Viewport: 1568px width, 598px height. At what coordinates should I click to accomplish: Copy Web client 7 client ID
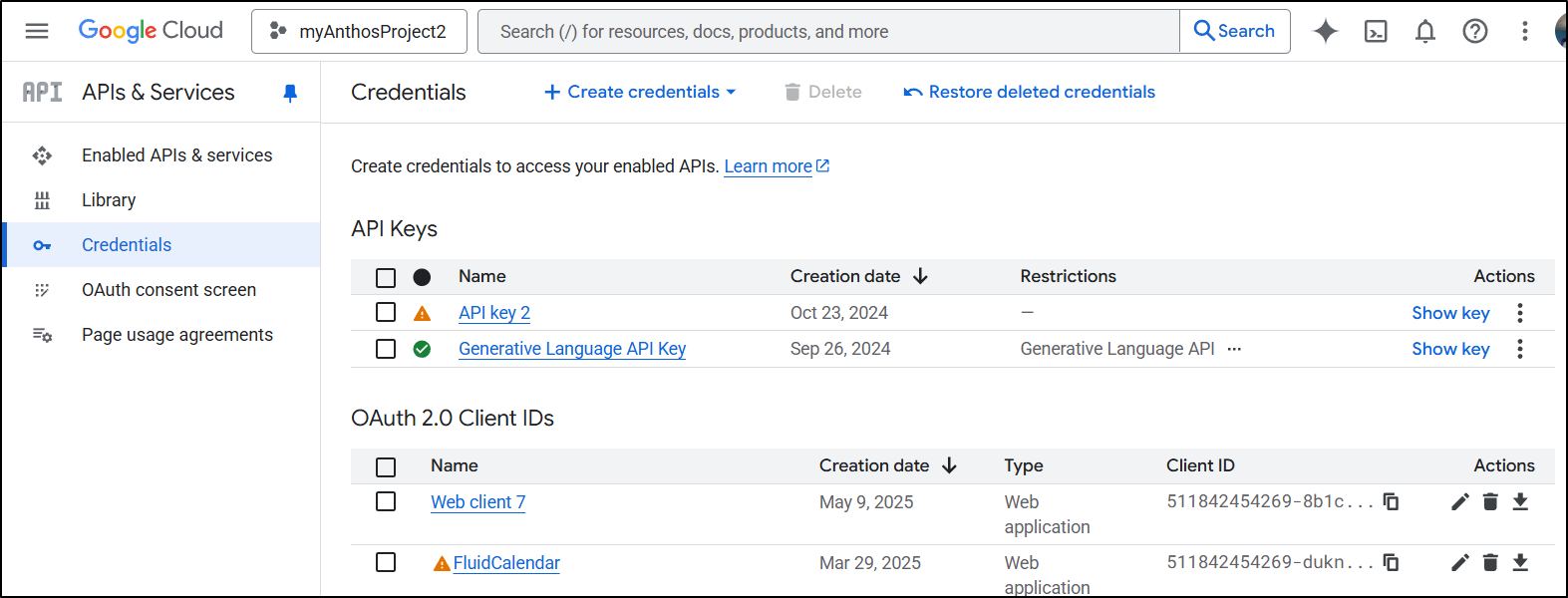tap(1391, 501)
